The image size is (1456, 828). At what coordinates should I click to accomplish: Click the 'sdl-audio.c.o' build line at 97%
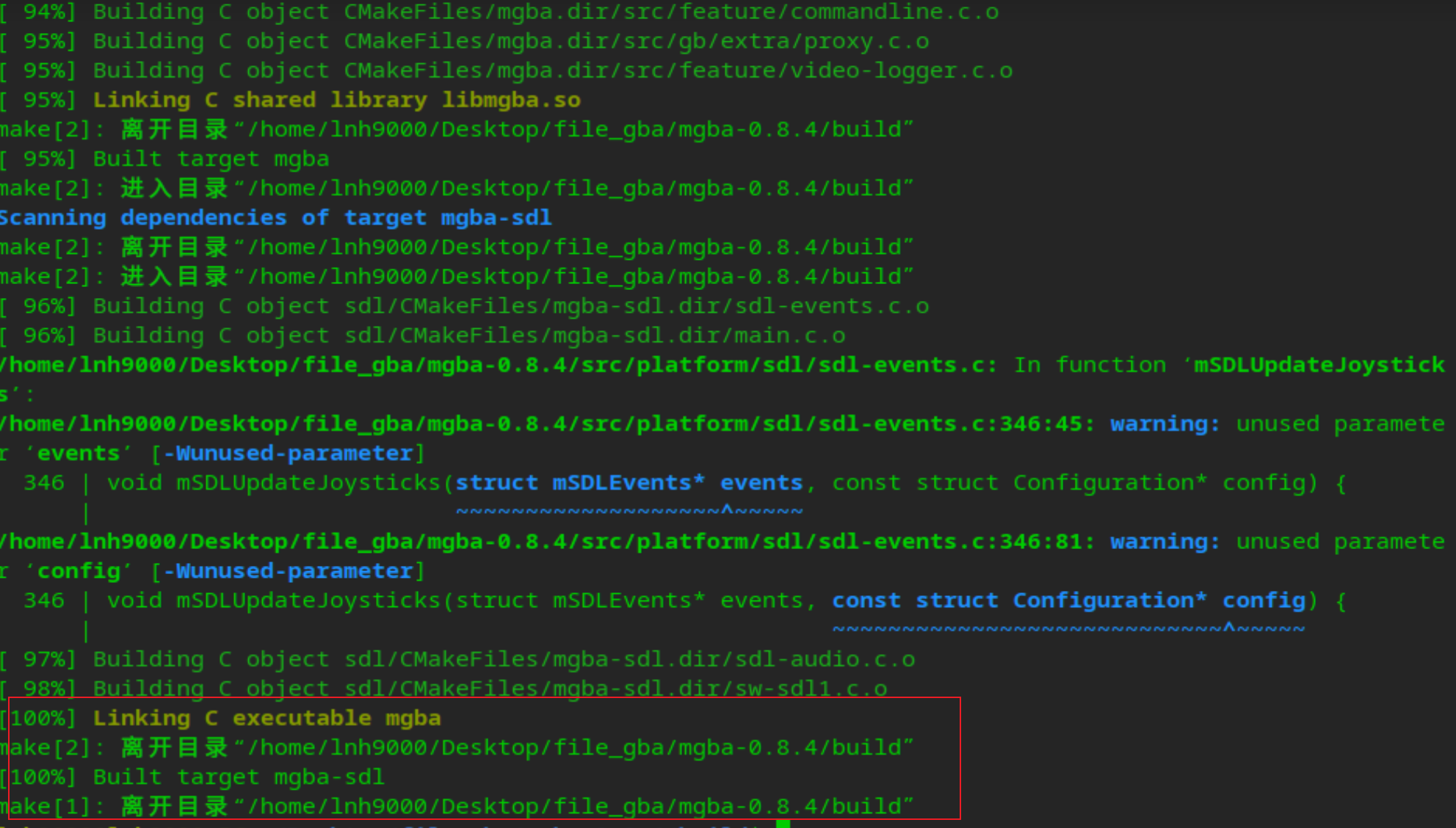[457, 658]
